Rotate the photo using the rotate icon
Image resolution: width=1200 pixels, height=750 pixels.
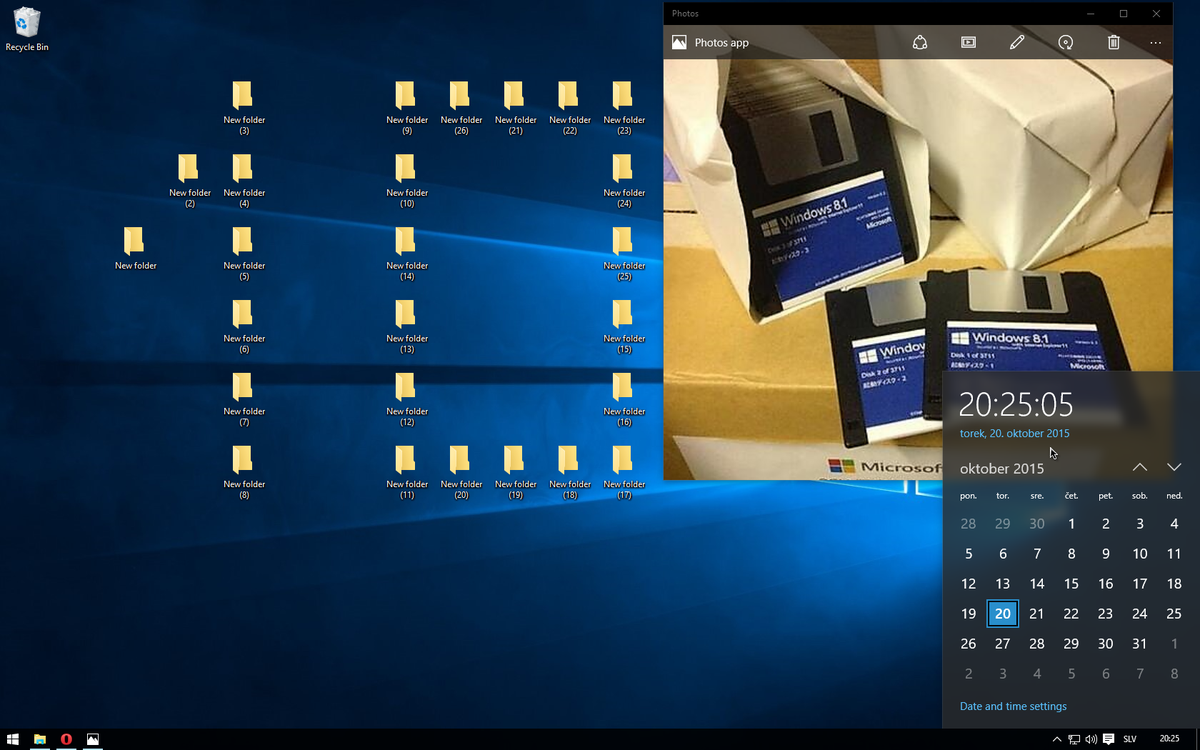pos(1066,42)
